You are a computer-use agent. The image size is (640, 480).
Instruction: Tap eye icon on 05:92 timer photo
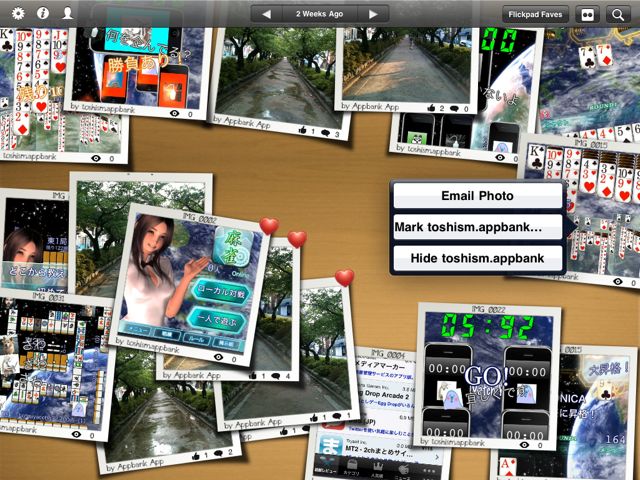[524, 445]
